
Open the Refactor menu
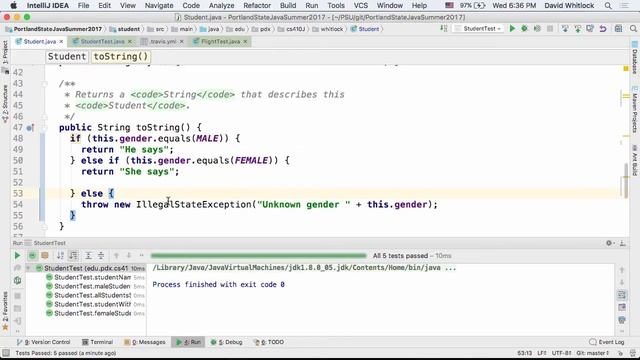tap(257, 6)
